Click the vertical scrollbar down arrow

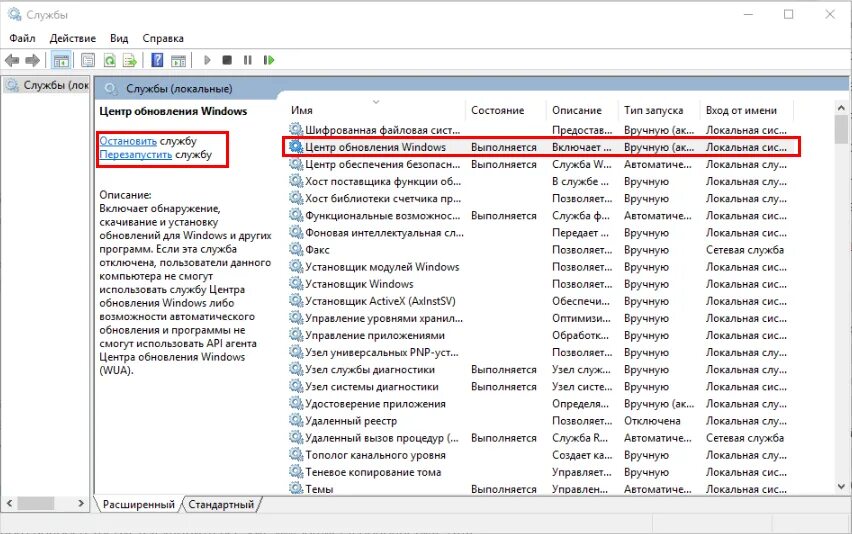pos(841,486)
